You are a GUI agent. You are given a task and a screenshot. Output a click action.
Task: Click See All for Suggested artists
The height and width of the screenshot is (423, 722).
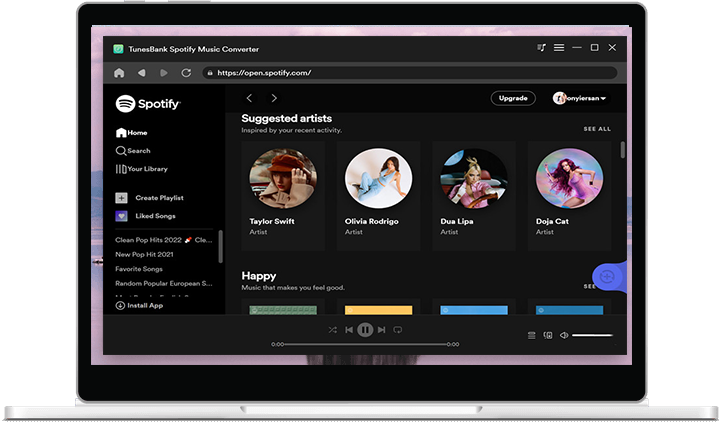tap(597, 129)
